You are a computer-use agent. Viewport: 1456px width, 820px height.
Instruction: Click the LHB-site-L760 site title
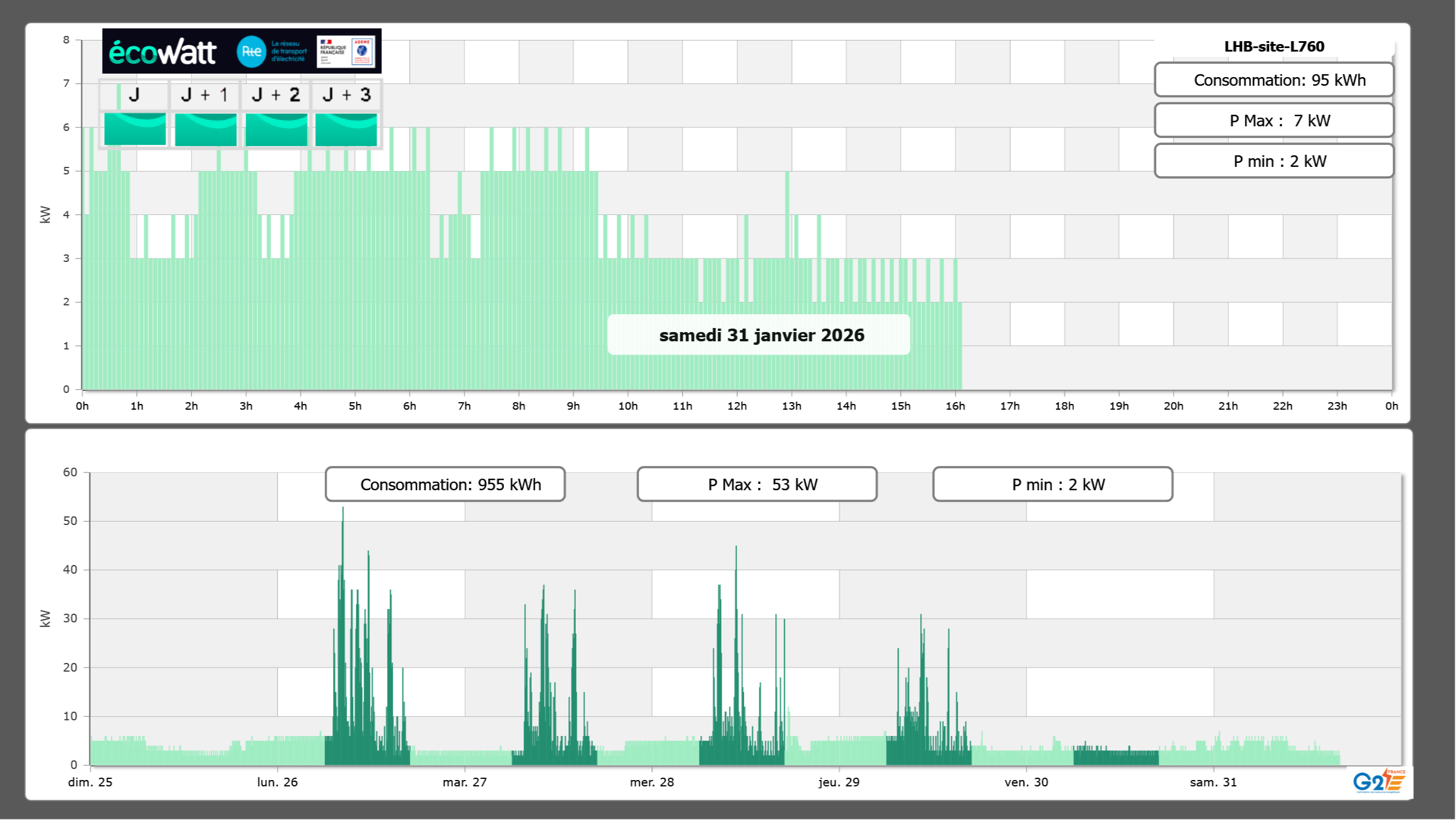click(x=1273, y=46)
